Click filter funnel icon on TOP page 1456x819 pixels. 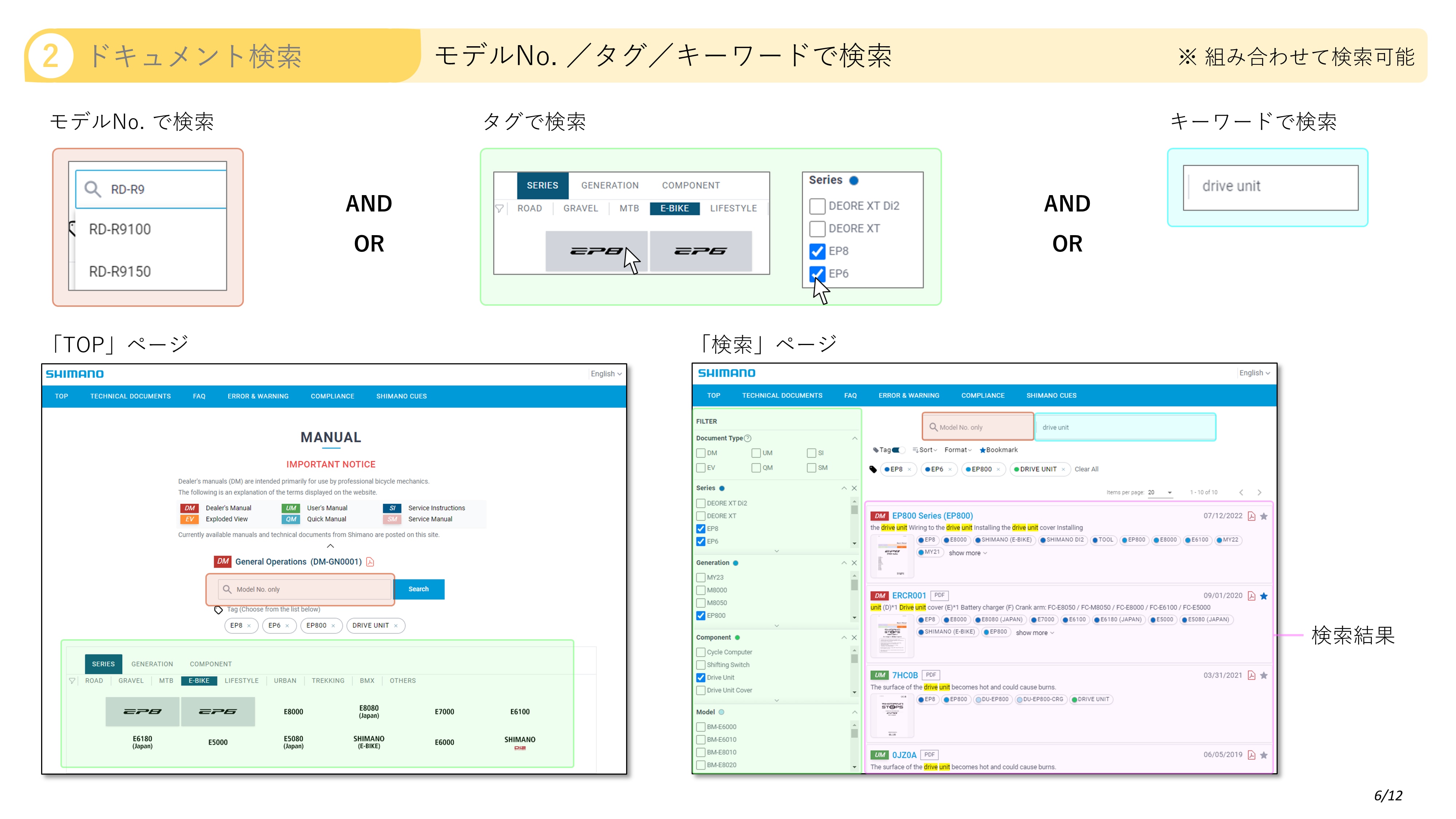(72, 681)
